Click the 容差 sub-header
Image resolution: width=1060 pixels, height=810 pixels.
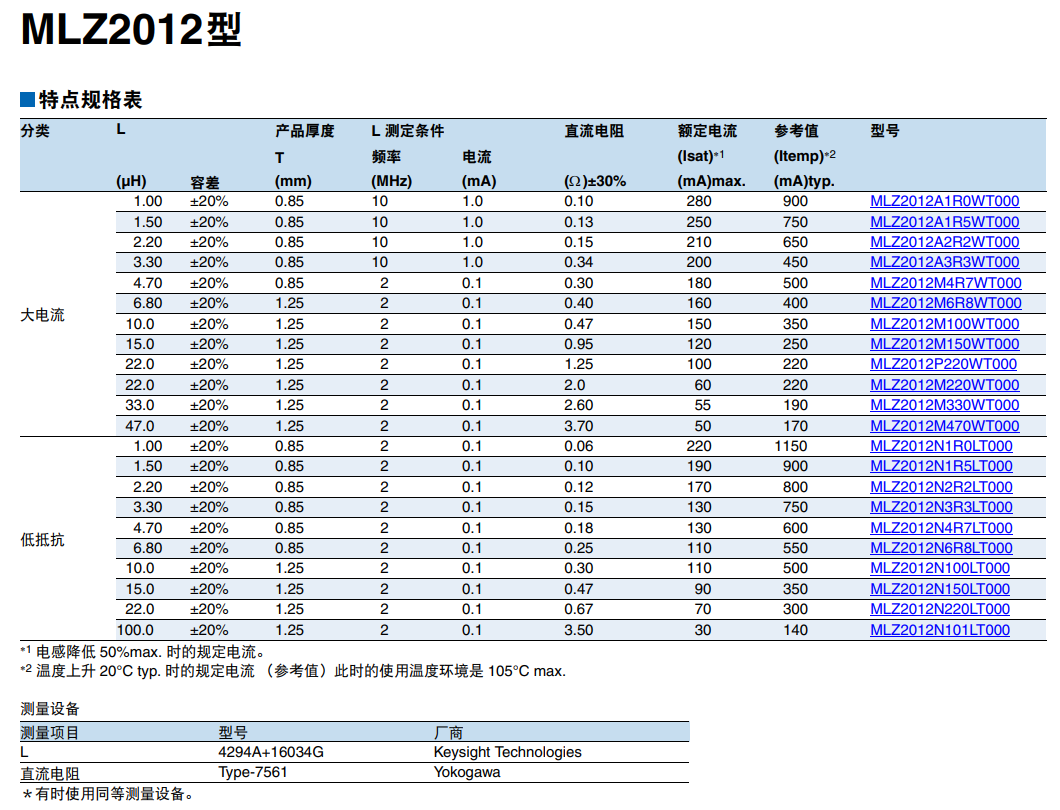[205, 183]
